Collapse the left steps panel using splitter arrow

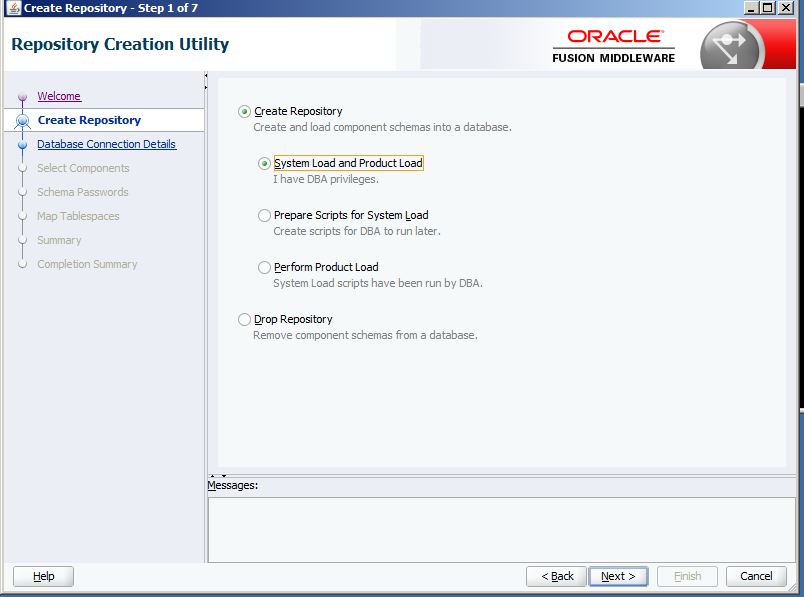point(206,75)
